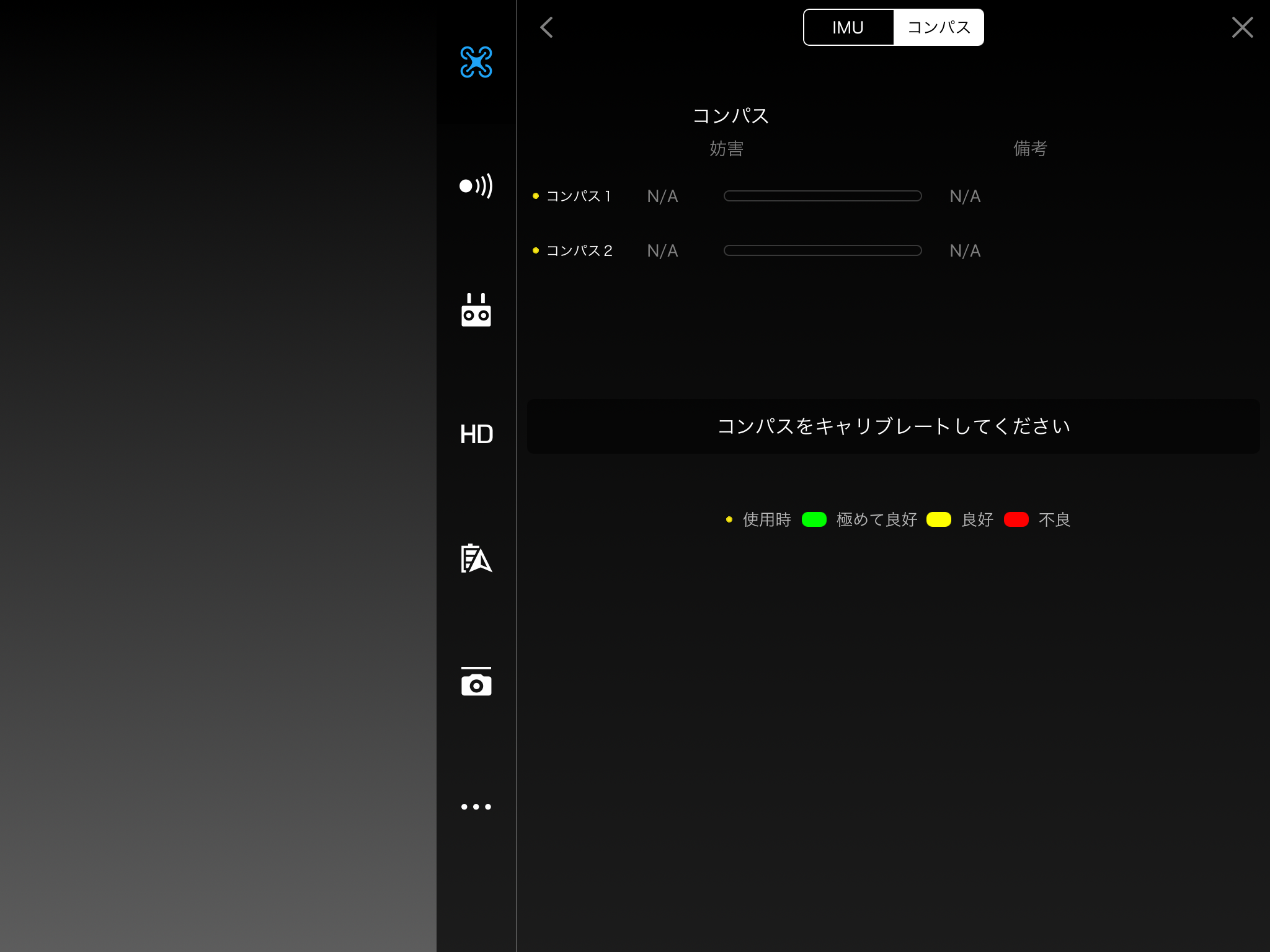Click コンパス 2 interference bar

pos(822,250)
